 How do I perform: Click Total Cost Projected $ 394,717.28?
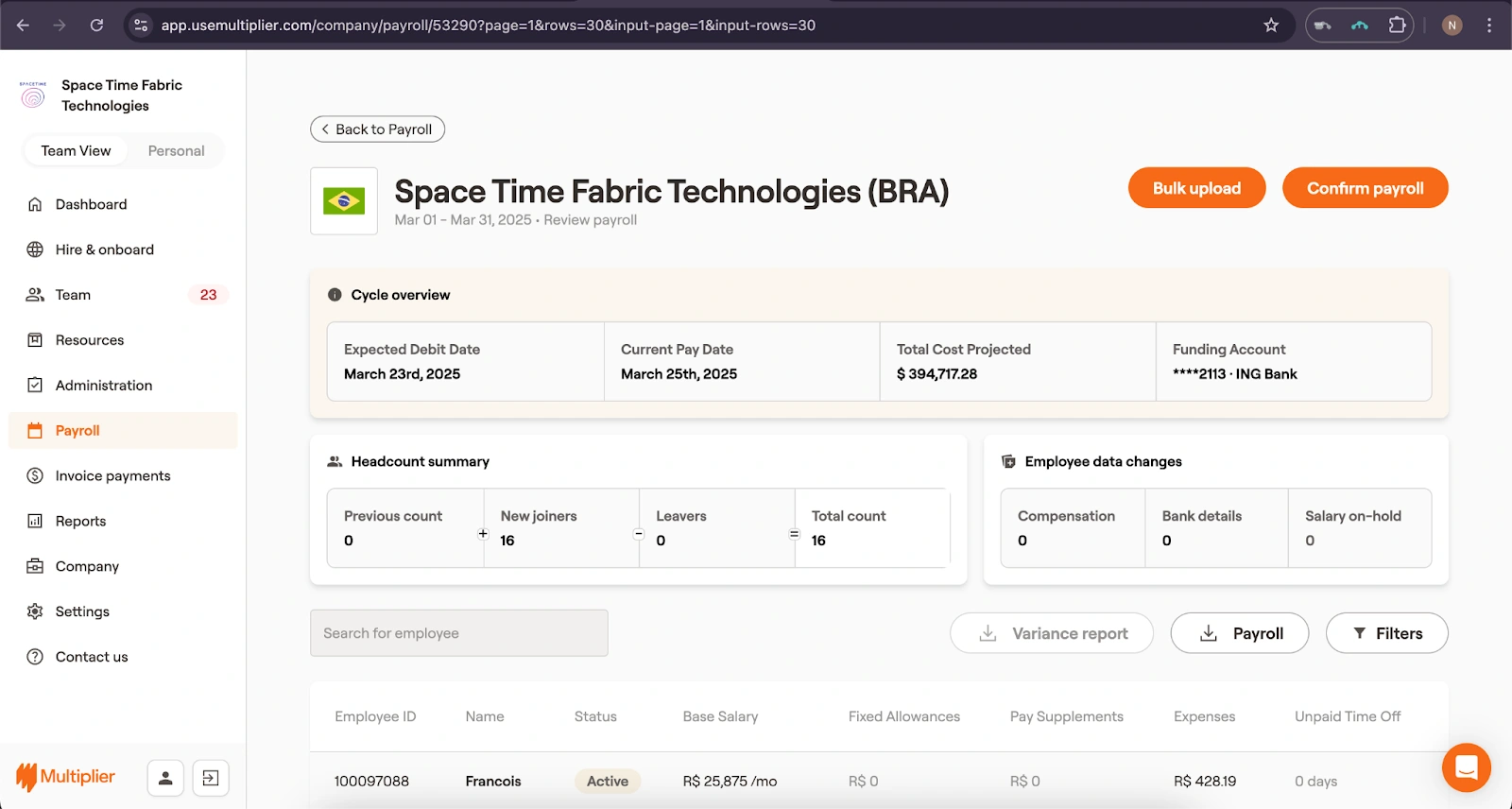tap(1018, 362)
